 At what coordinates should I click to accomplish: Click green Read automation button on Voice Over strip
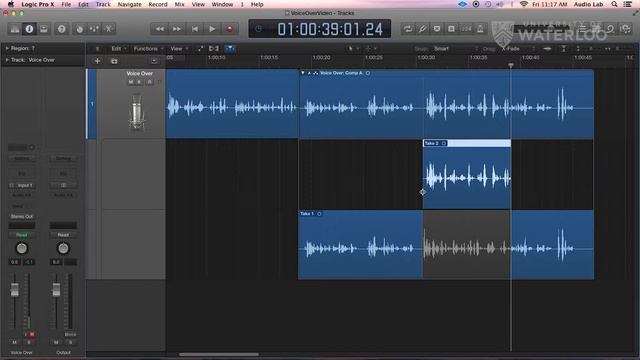click(x=22, y=235)
